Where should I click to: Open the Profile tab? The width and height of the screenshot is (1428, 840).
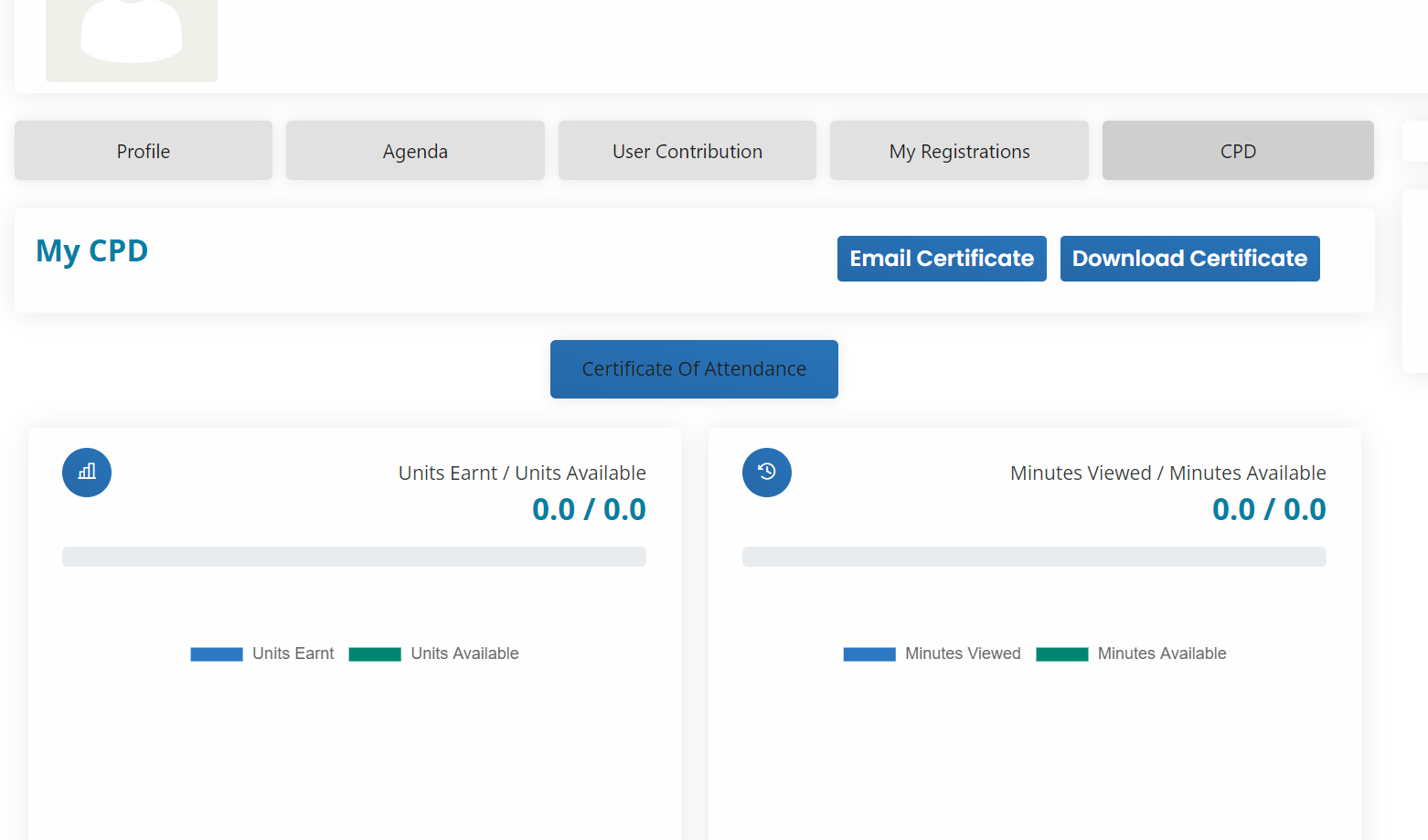pos(144,151)
